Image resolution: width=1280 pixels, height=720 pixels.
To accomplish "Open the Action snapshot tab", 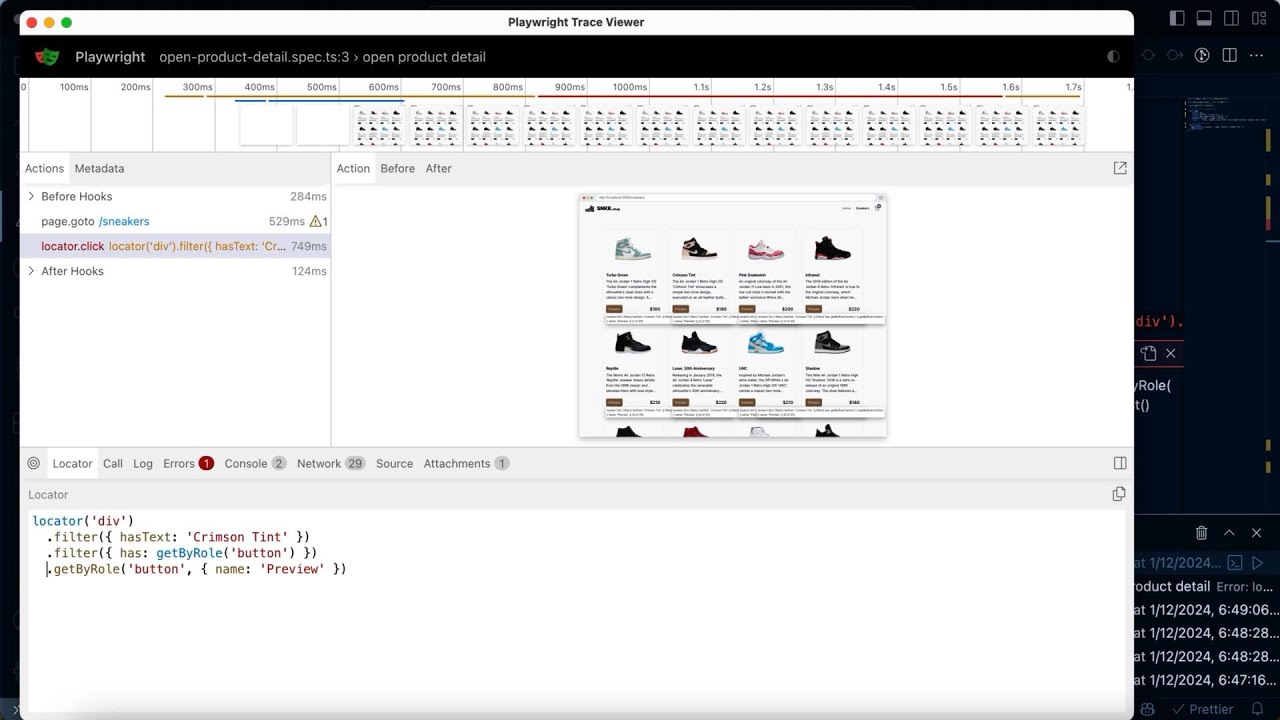I will 353,168.
